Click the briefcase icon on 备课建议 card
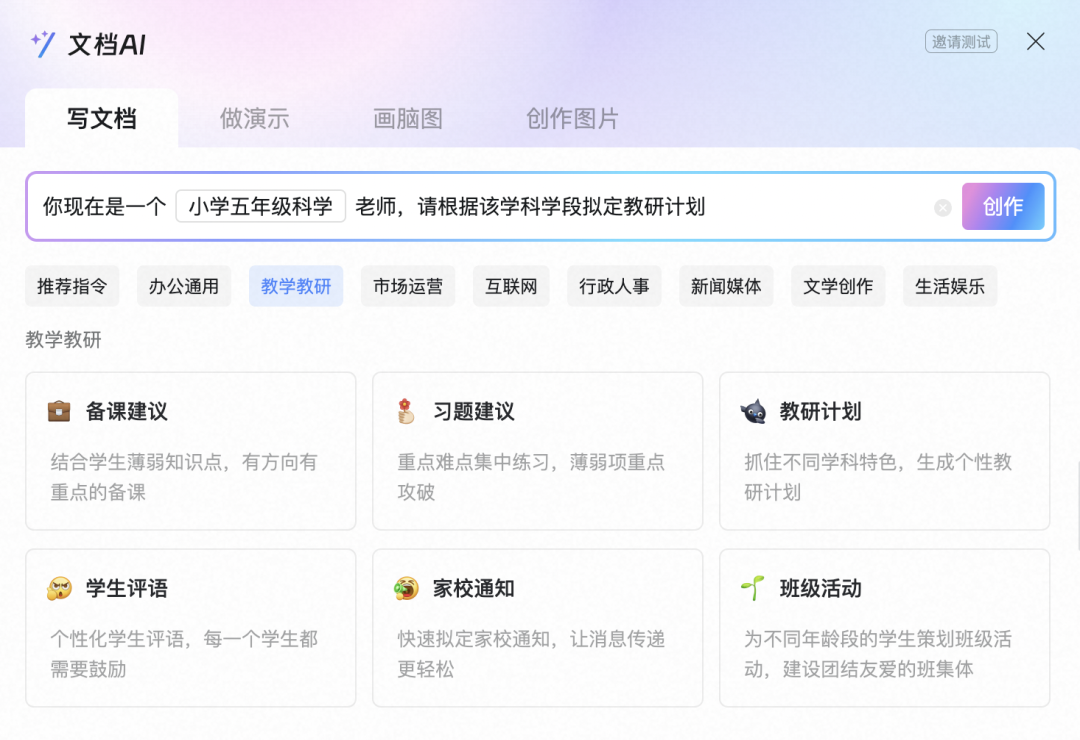1080x740 pixels. pos(59,411)
